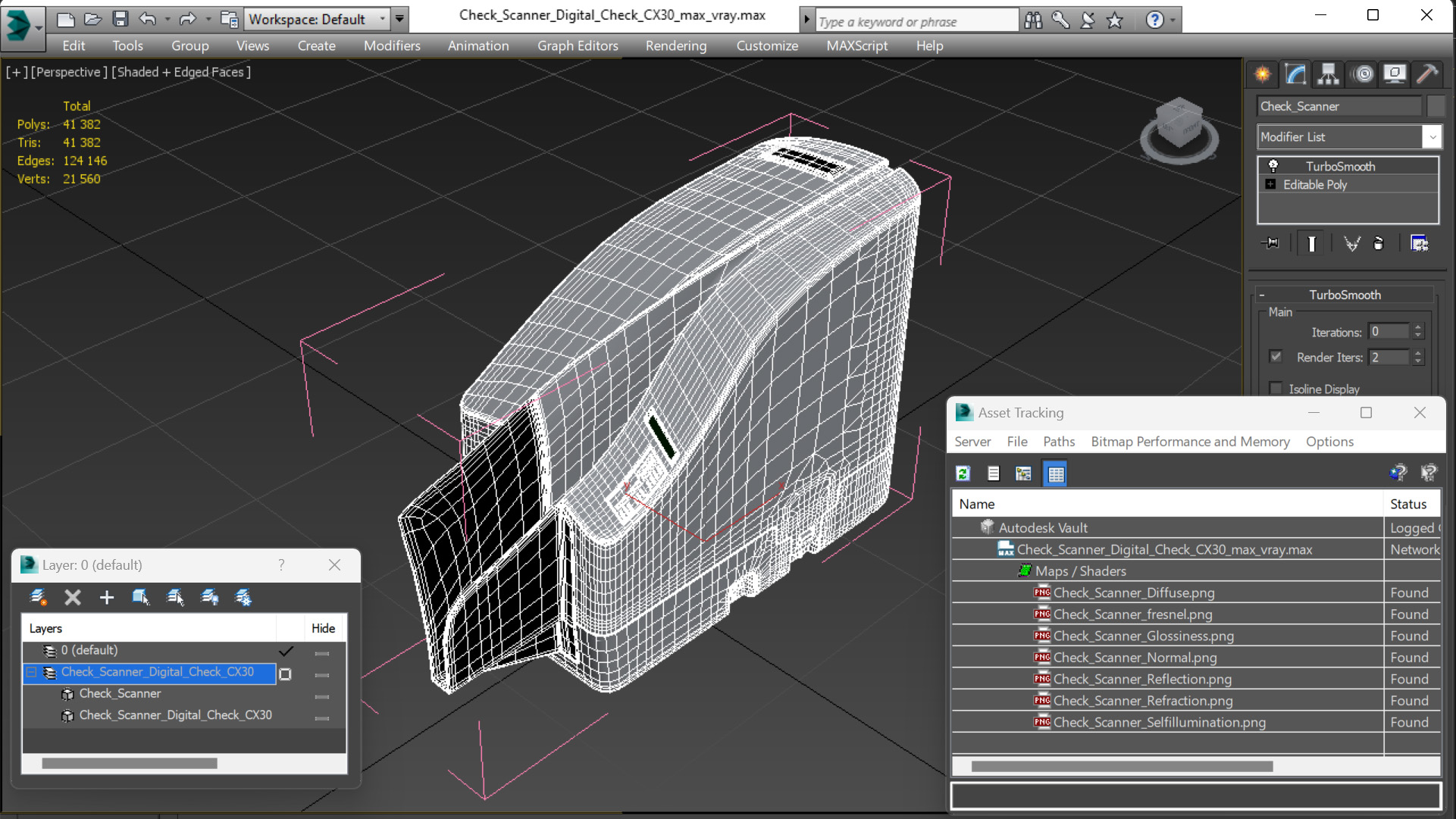Click the ViewCube in the viewport
The width and height of the screenshot is (1456, 819).
(x=1179, y=129)
